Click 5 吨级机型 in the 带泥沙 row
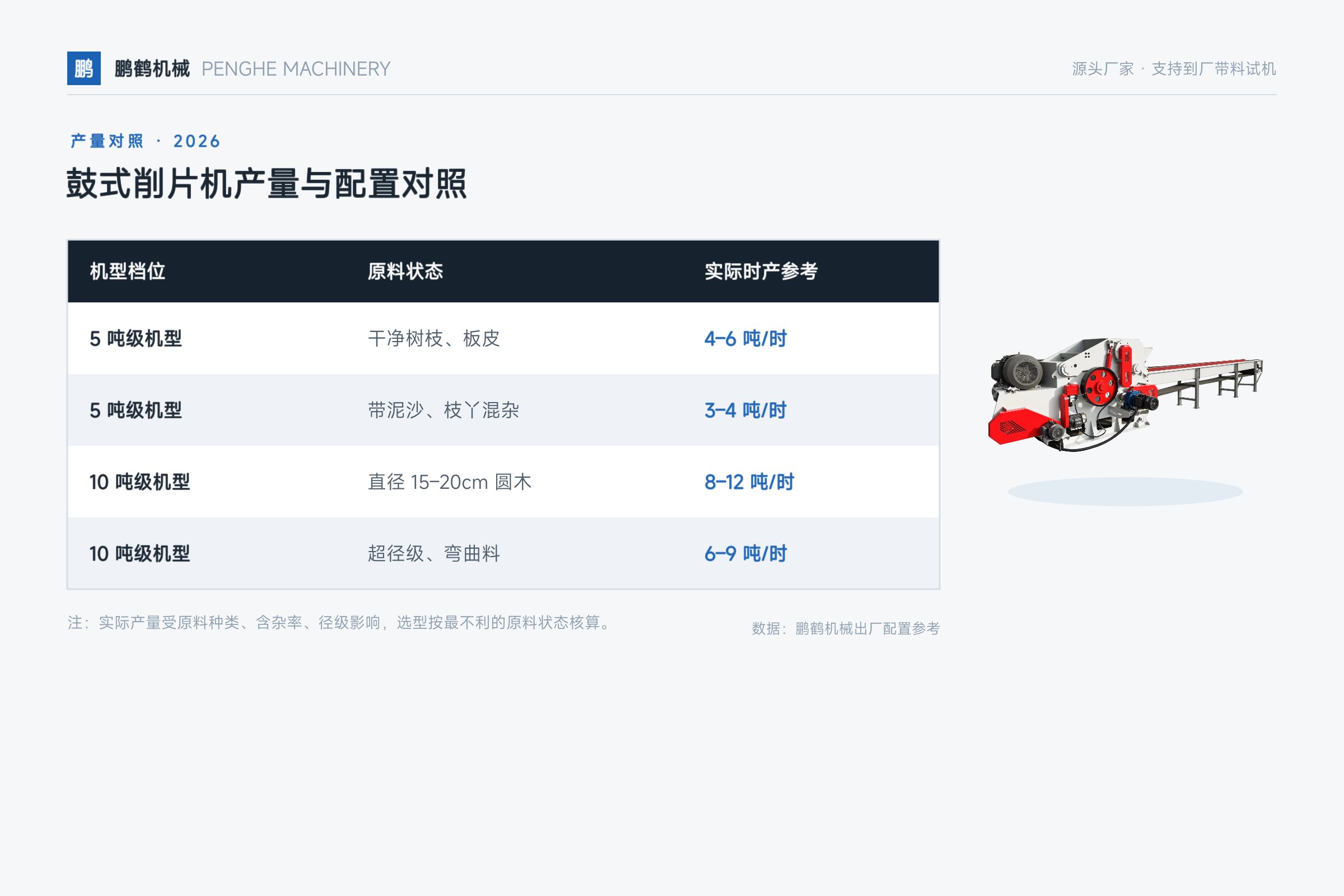The width and height of the screenshot is (1344, 896). 136,410
